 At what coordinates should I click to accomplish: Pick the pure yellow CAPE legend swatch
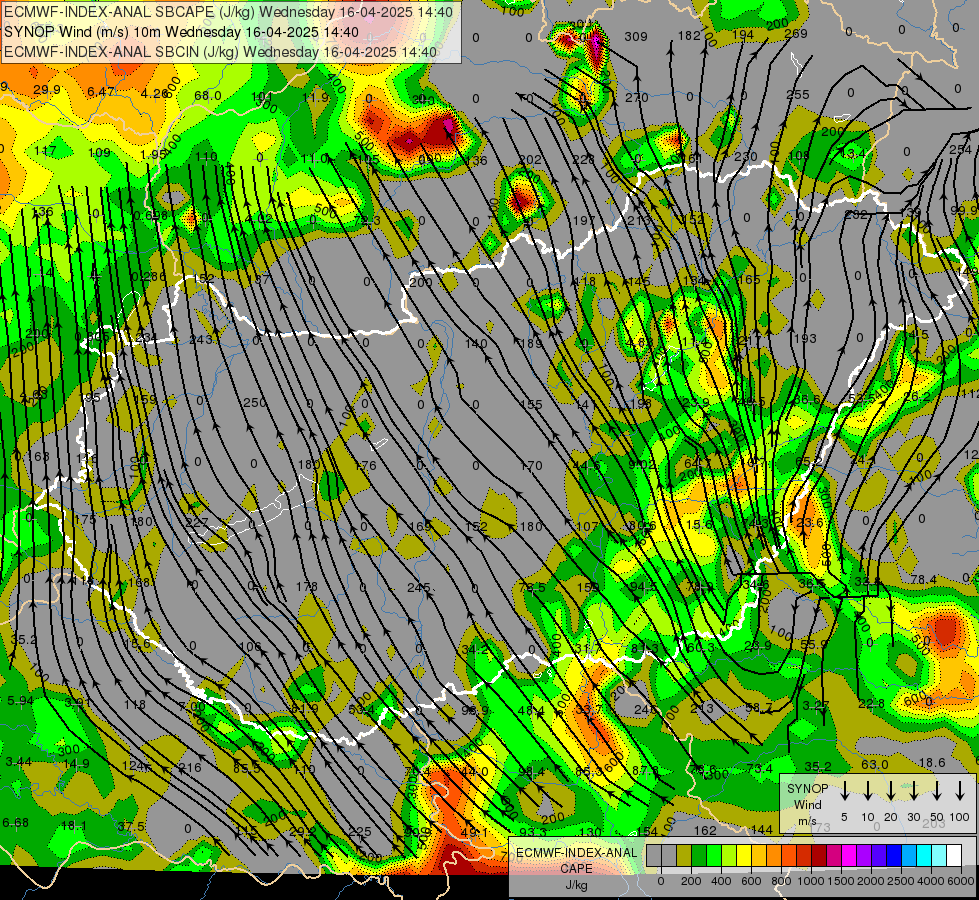[744, 855]
